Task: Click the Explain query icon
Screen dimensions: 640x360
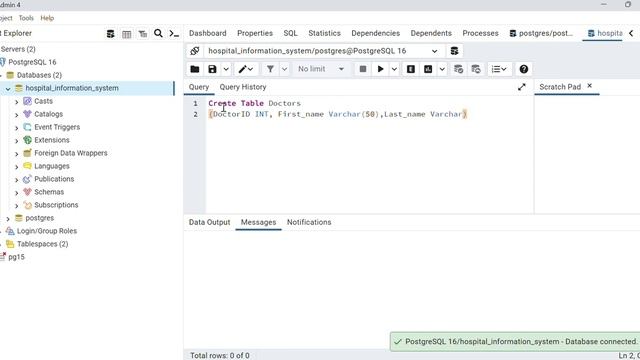Action: pos(411,69)
